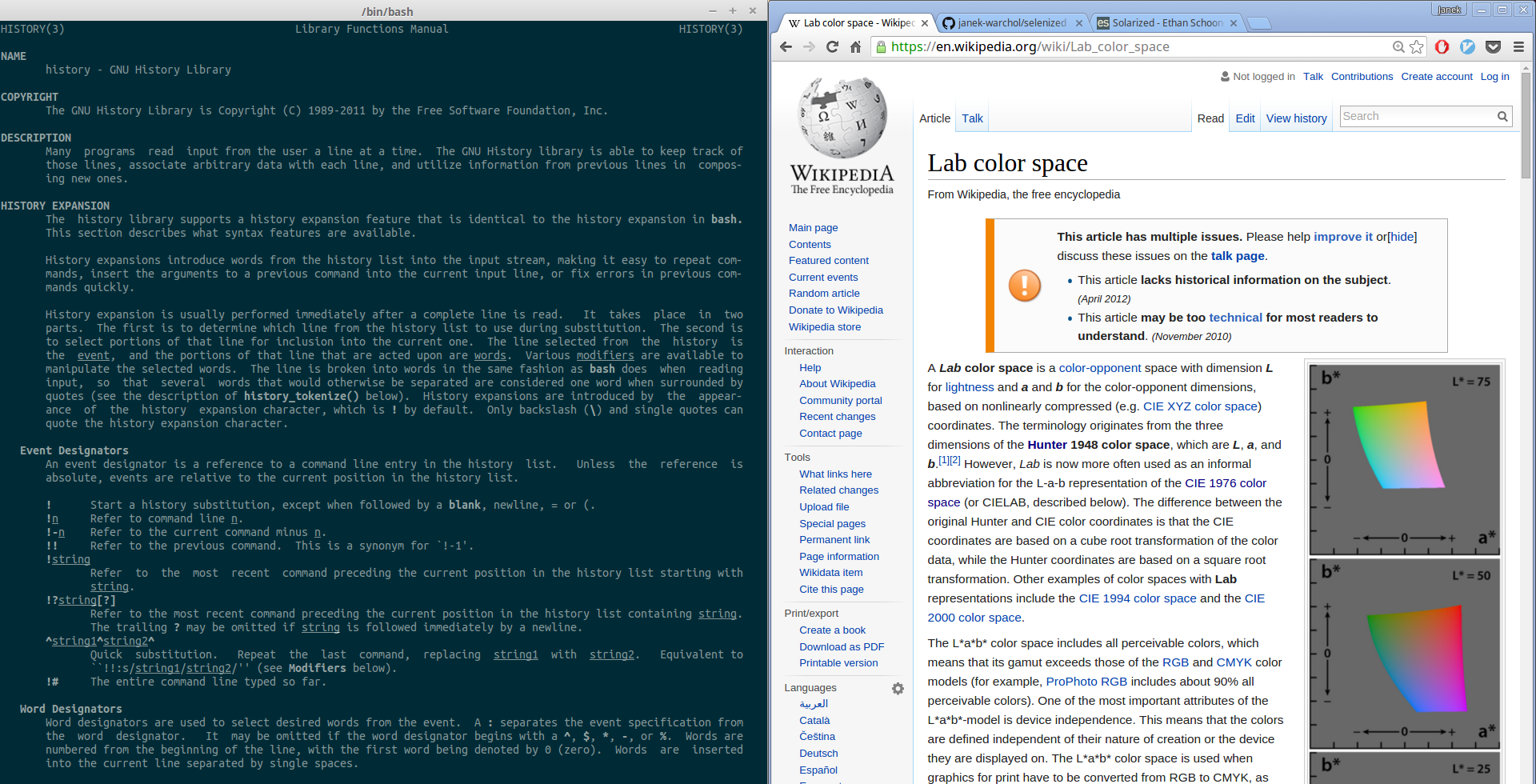Select the Article tab
The image size is (1536, 784).
coord(934,118)
